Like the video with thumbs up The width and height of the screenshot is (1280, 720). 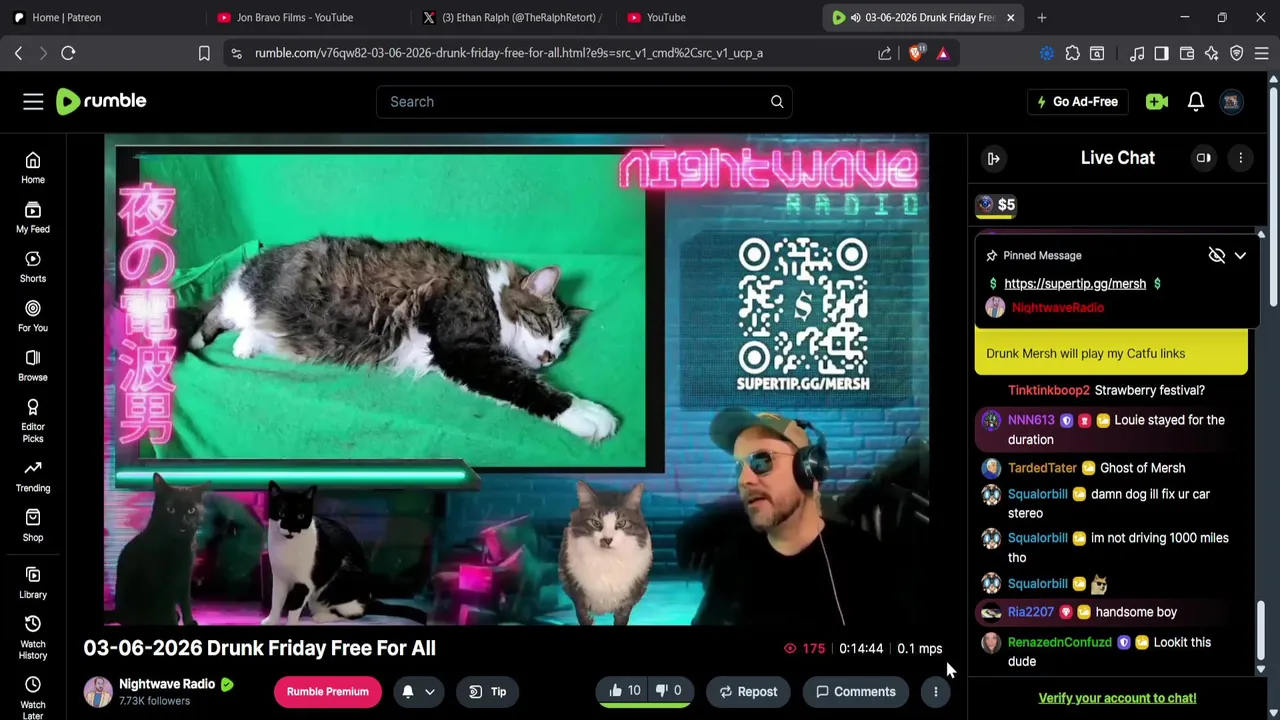pyautogui.click(x=624, y=691)
